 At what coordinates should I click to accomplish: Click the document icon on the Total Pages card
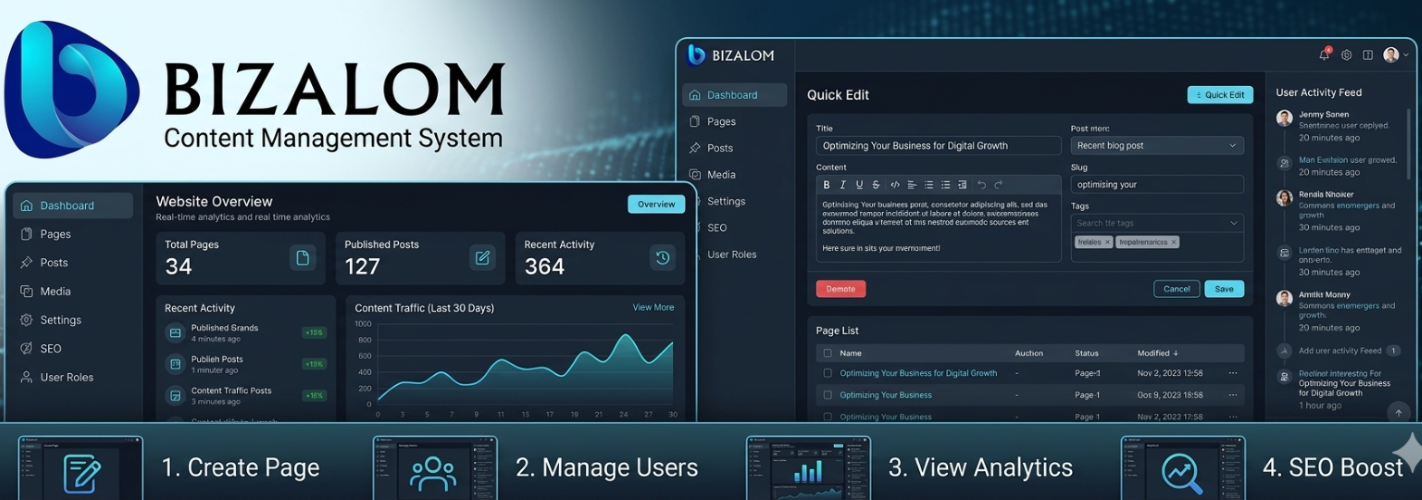303,258
